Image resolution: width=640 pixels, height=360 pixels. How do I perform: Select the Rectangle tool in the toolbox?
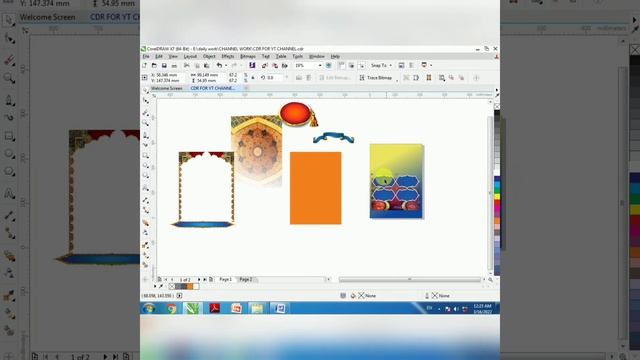click(x=145, y=156)
